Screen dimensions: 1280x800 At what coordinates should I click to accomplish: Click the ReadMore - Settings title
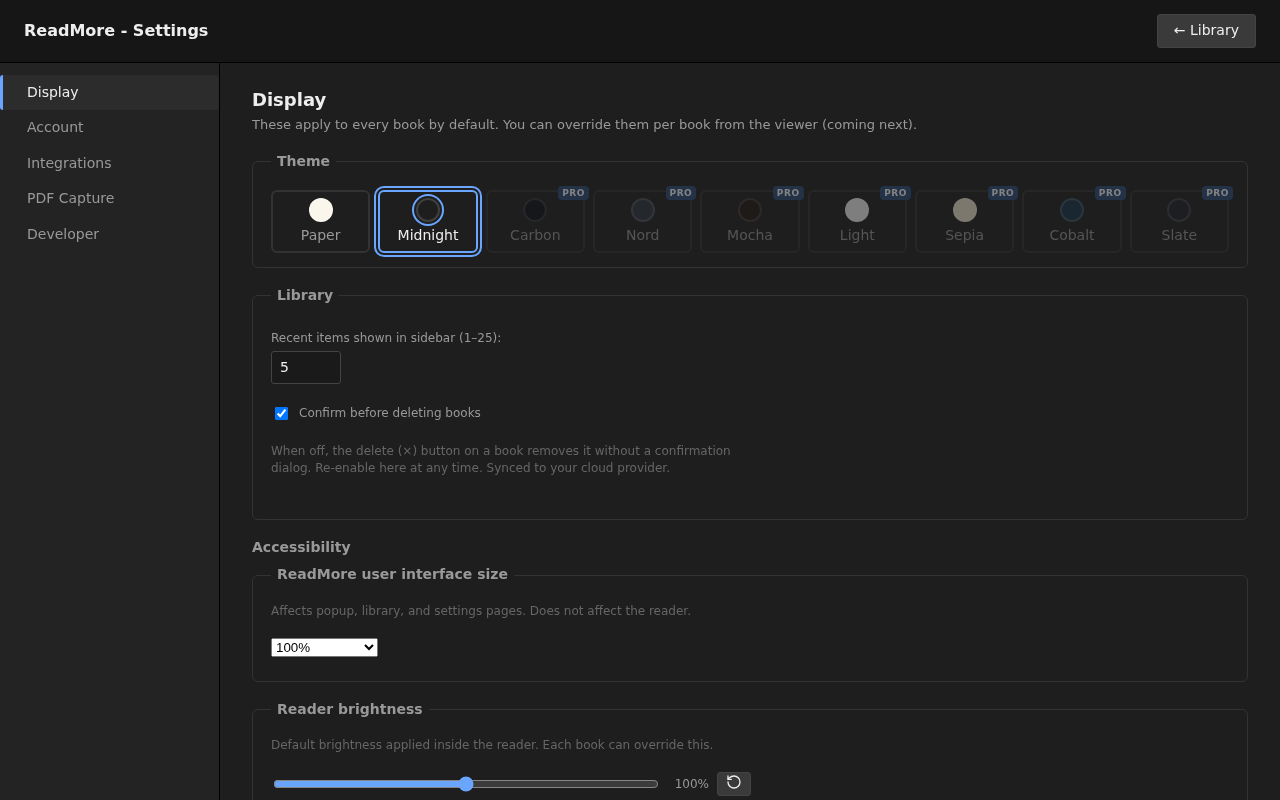116,31
